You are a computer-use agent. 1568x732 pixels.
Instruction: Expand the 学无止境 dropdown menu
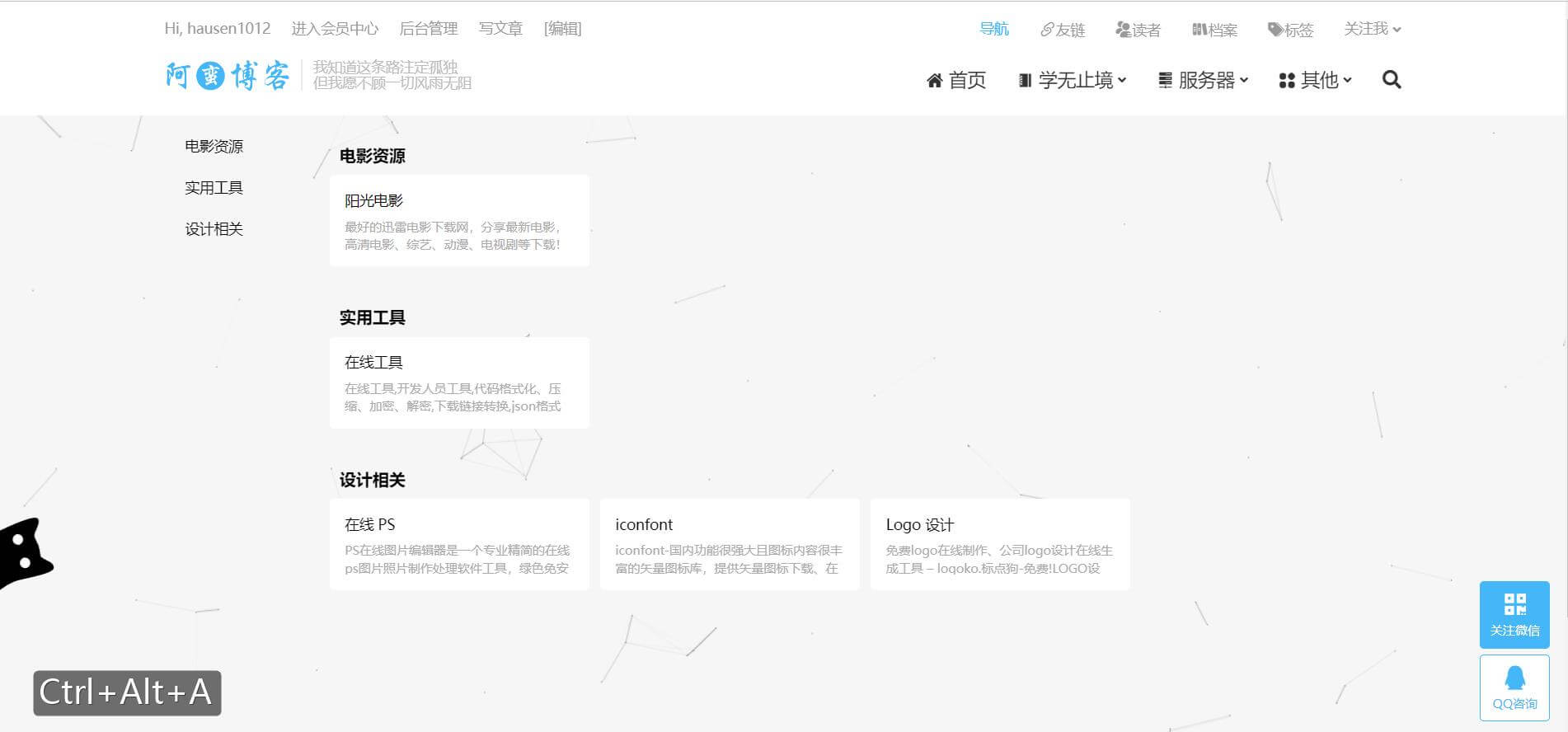[x=1073, y=81]
